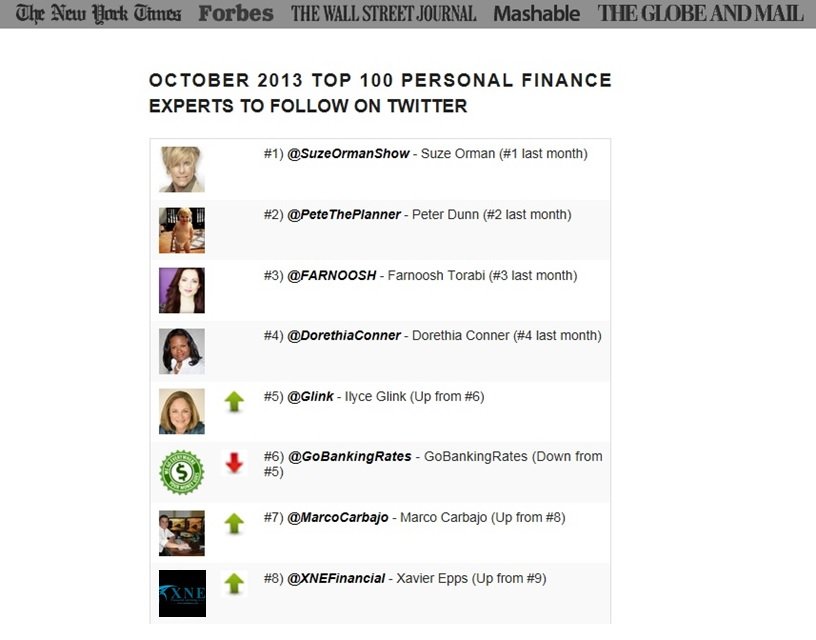This screenshot has height=640, width=816.
Task: Click the green up arrow beside @XNEFinancial
Action: pyautogui.click(x=234, y=584)
